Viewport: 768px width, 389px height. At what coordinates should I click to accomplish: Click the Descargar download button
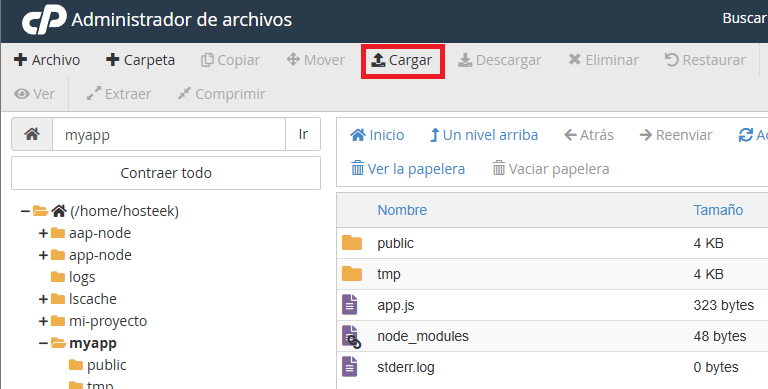(500, 60)
